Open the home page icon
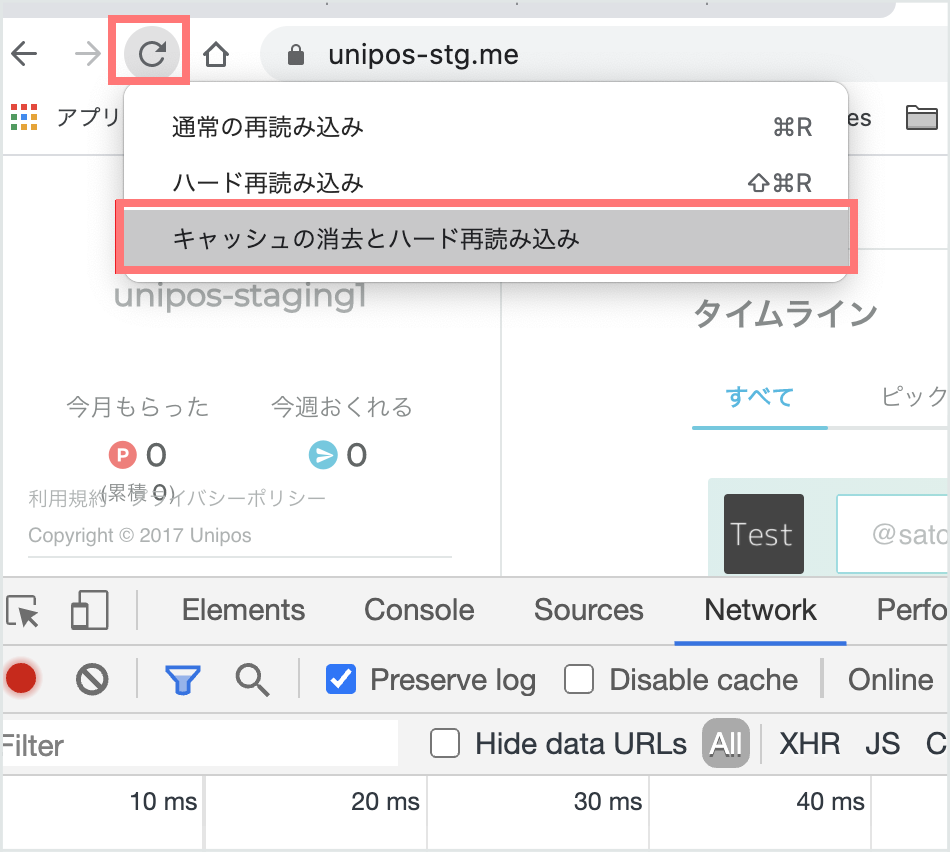This screenshot has height=852, width=950. pyautogui.click(x=216, y=54)
